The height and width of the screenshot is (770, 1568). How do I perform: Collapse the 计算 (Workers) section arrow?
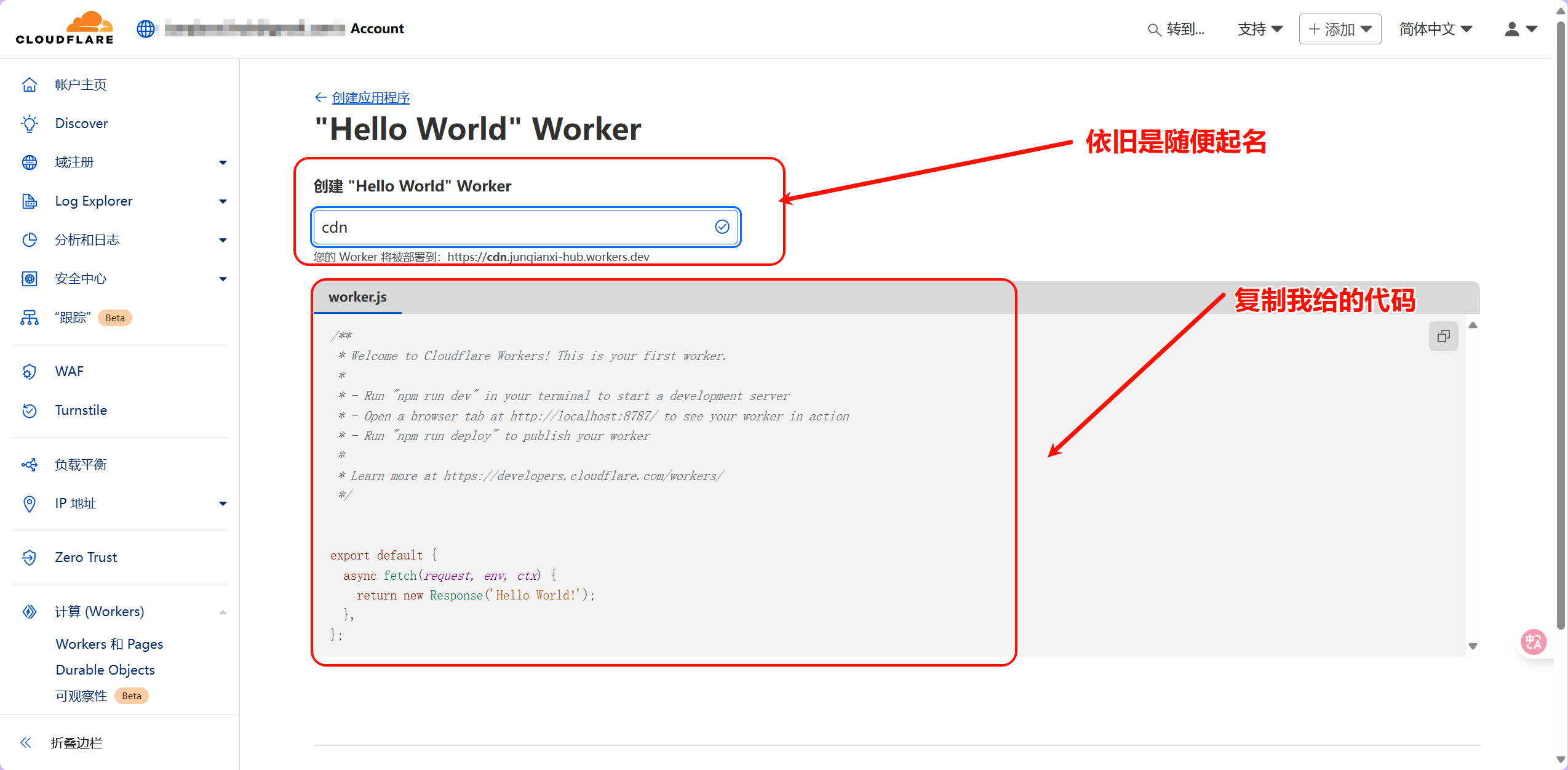[223, 612]
